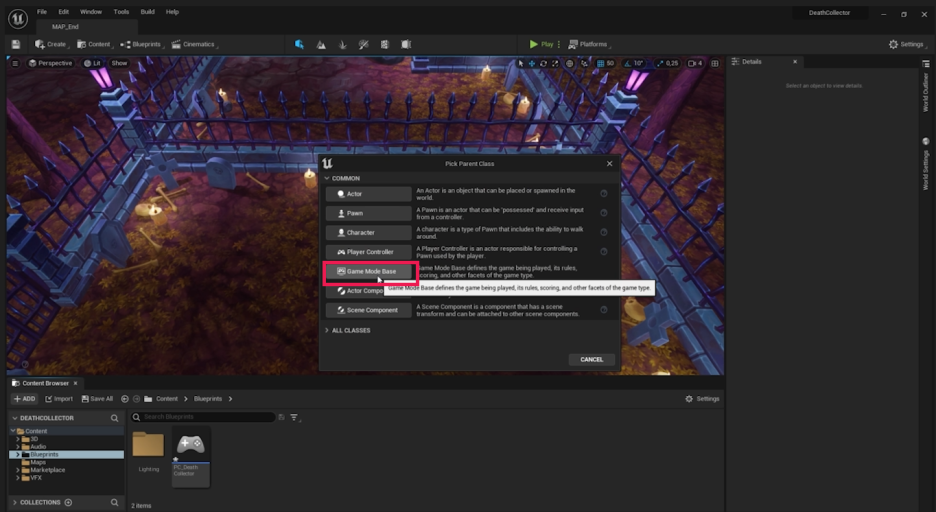
Task: Expand the ALL CLASSES section
Action: 347,330
